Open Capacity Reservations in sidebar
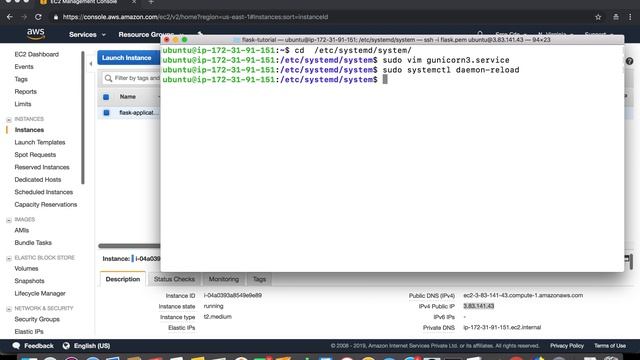The height and width of the screenshot is (360, 640). pos(46,204)
